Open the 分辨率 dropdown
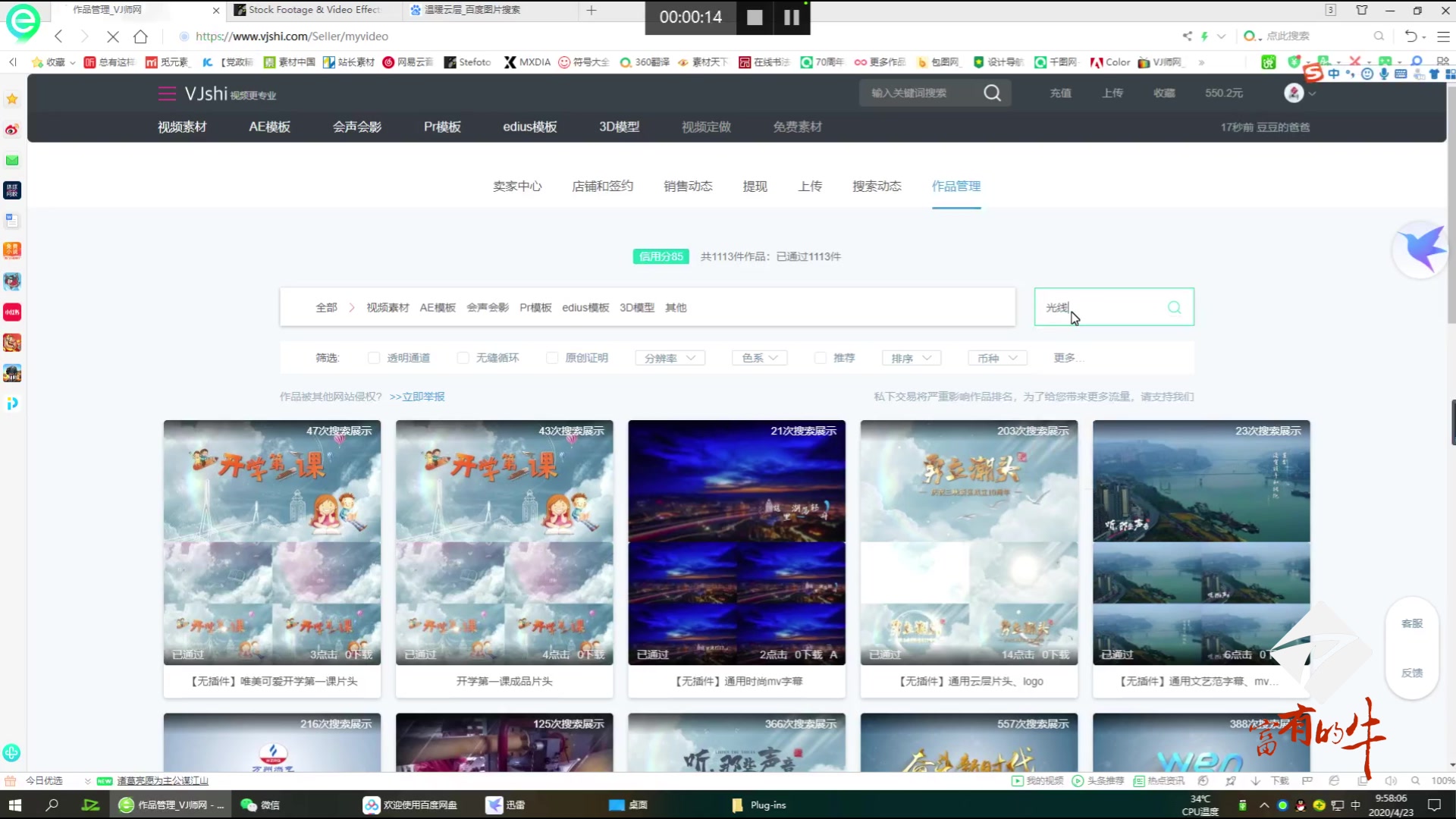Viewport: 1456px width, 819px height. tap(670, 357)
